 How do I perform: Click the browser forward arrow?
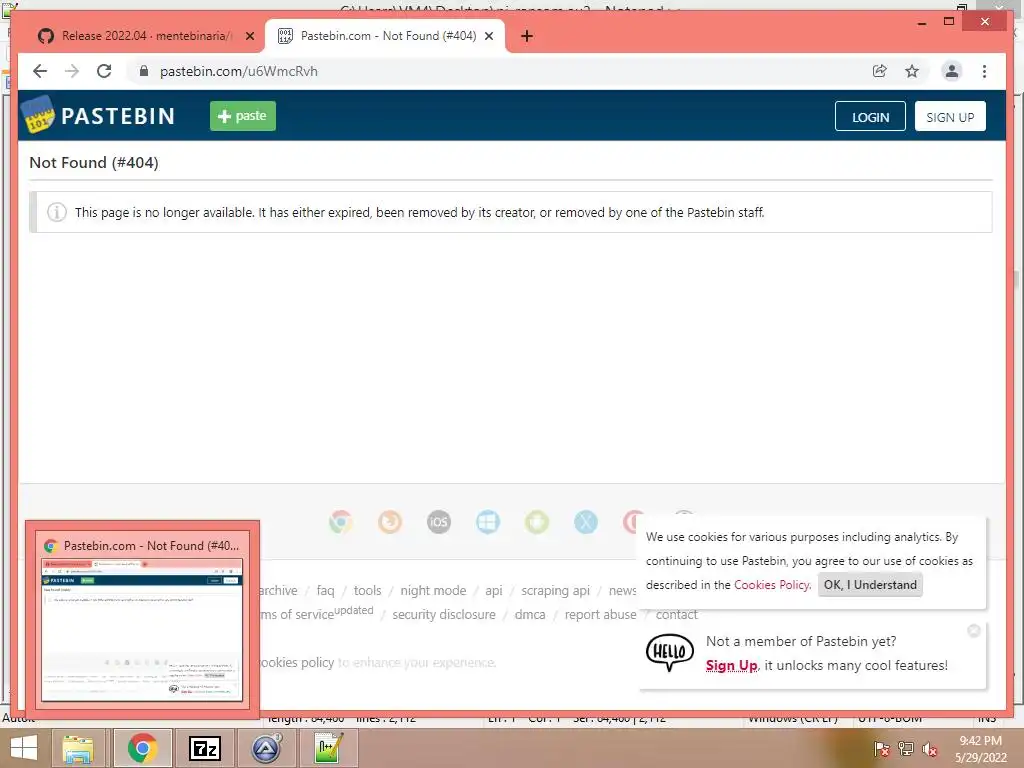[72, 71]
